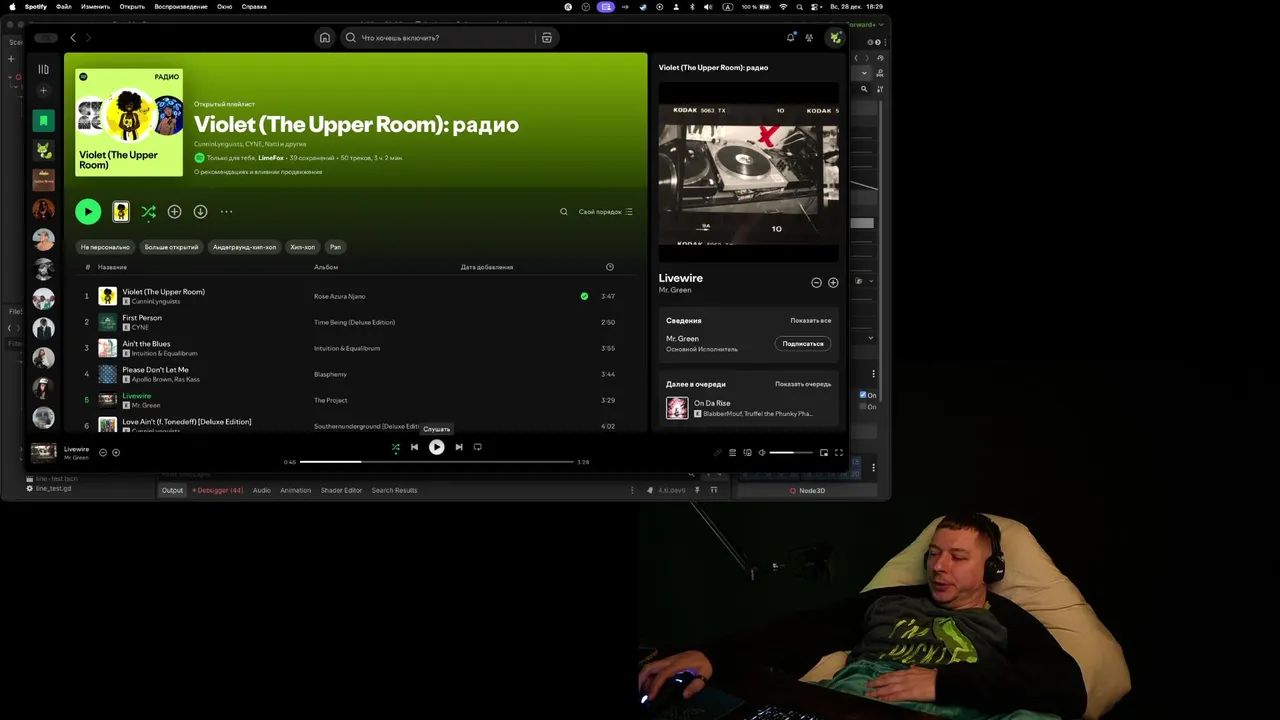Open the queue icon in player bar
Viewport: 1280px width, 720px height.
pos(732,453)
